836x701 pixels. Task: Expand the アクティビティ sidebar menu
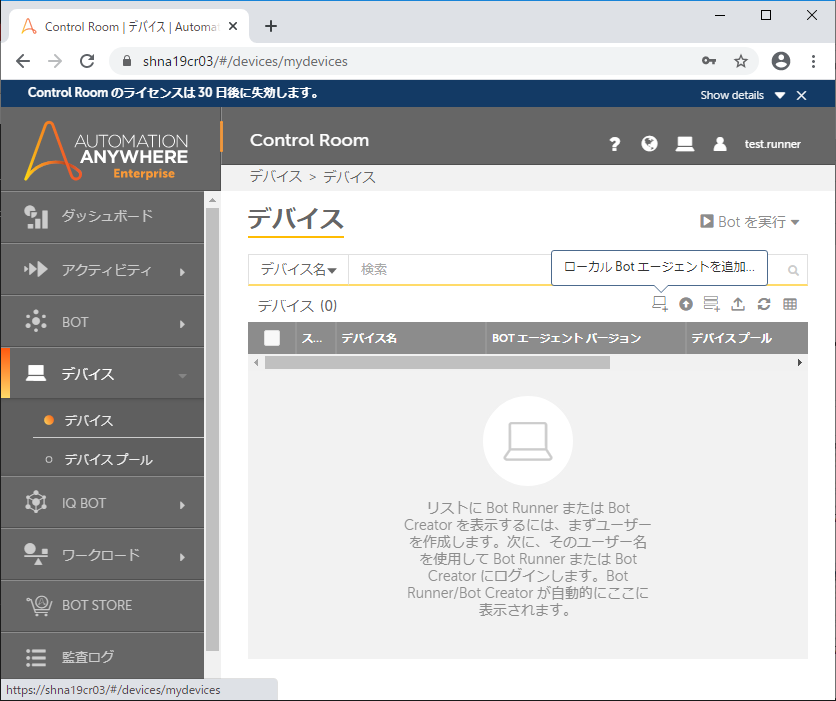point(102,270)
